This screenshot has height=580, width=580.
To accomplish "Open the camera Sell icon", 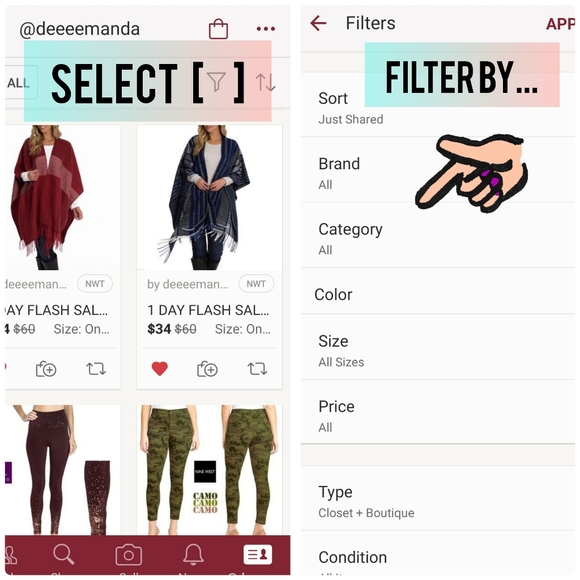I will coord(128,554).
